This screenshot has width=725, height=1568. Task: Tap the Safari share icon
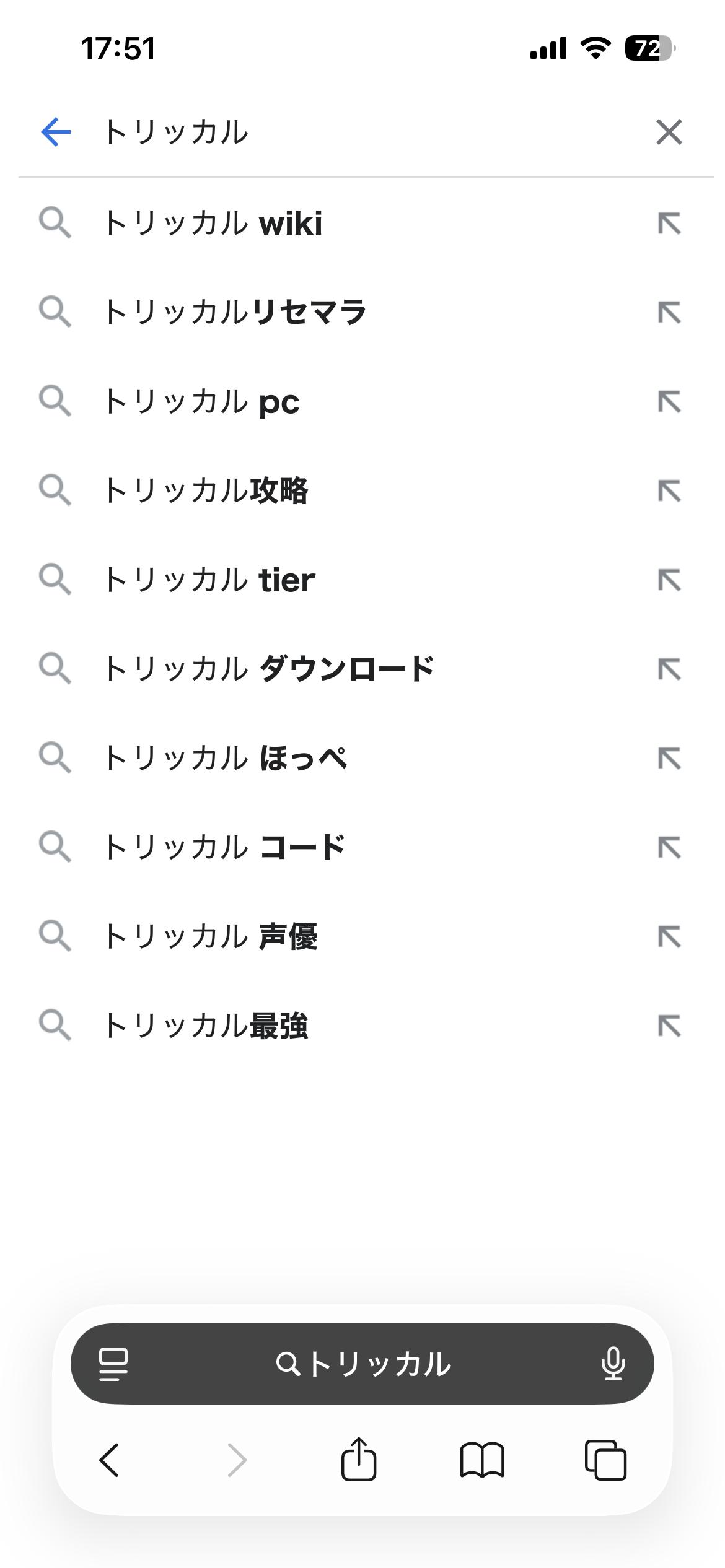pyautogui.click(x=359, y=1460)
